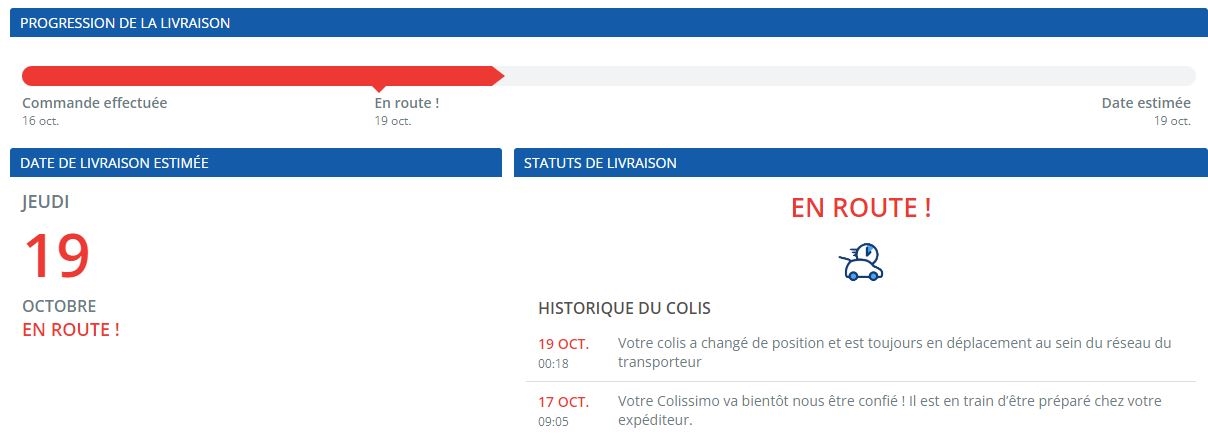The width and height of the screenshot is (1208, 443).
Task: Click "En route !" step under progress bar
Action: pos(407,103)
